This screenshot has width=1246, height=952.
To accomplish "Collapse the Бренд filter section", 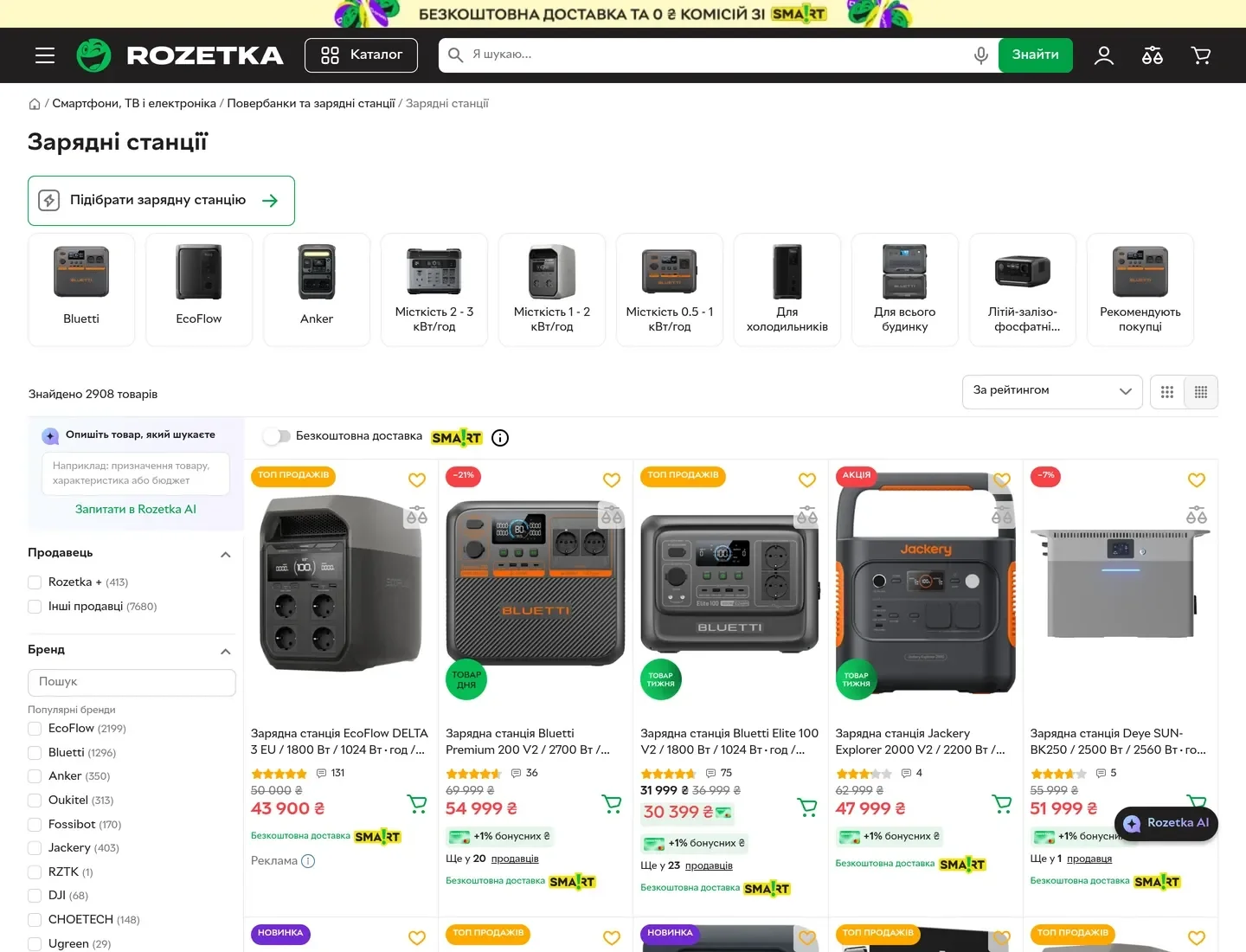I will click(x=226, y=652).
